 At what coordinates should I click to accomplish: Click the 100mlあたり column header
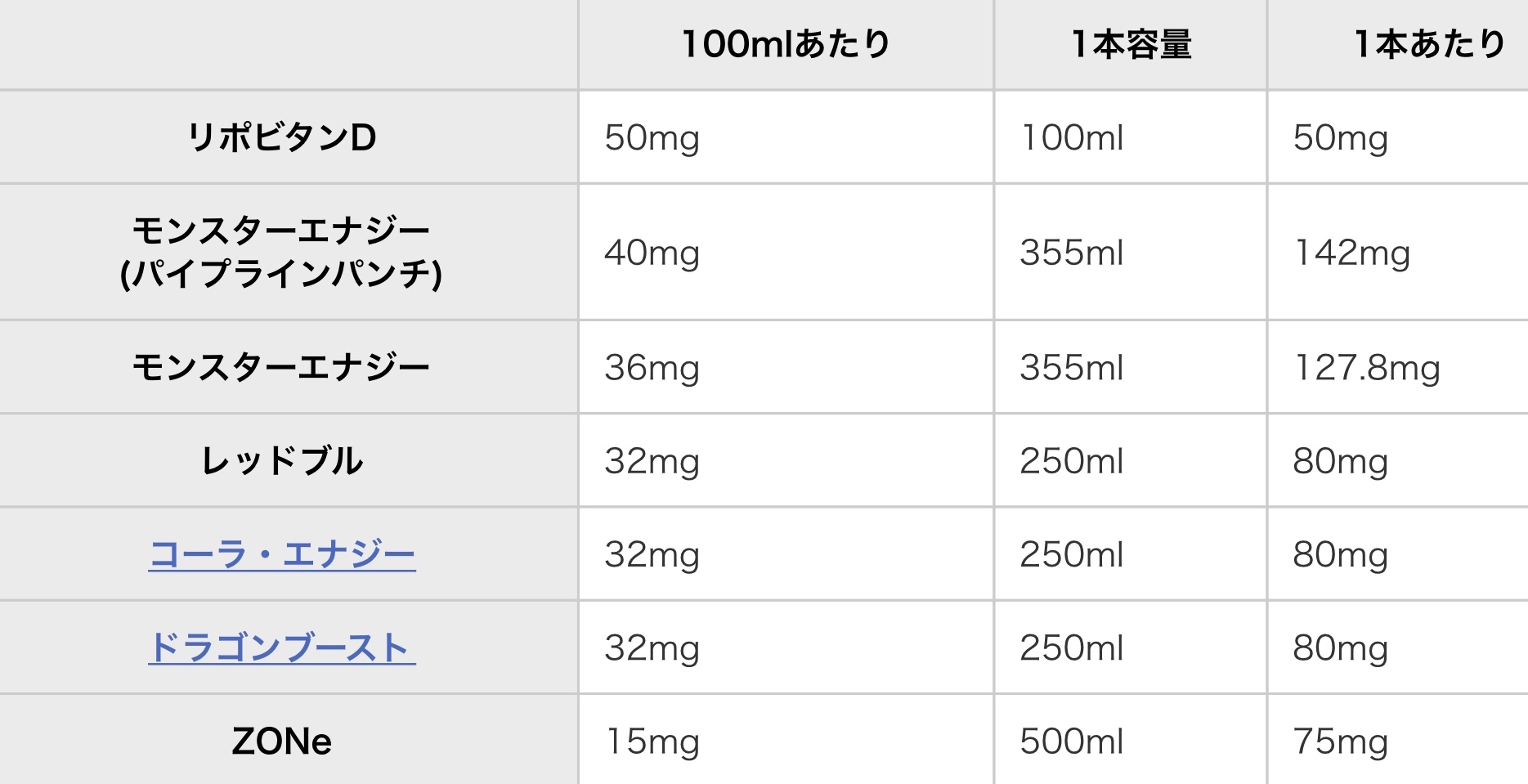[785, 44]
